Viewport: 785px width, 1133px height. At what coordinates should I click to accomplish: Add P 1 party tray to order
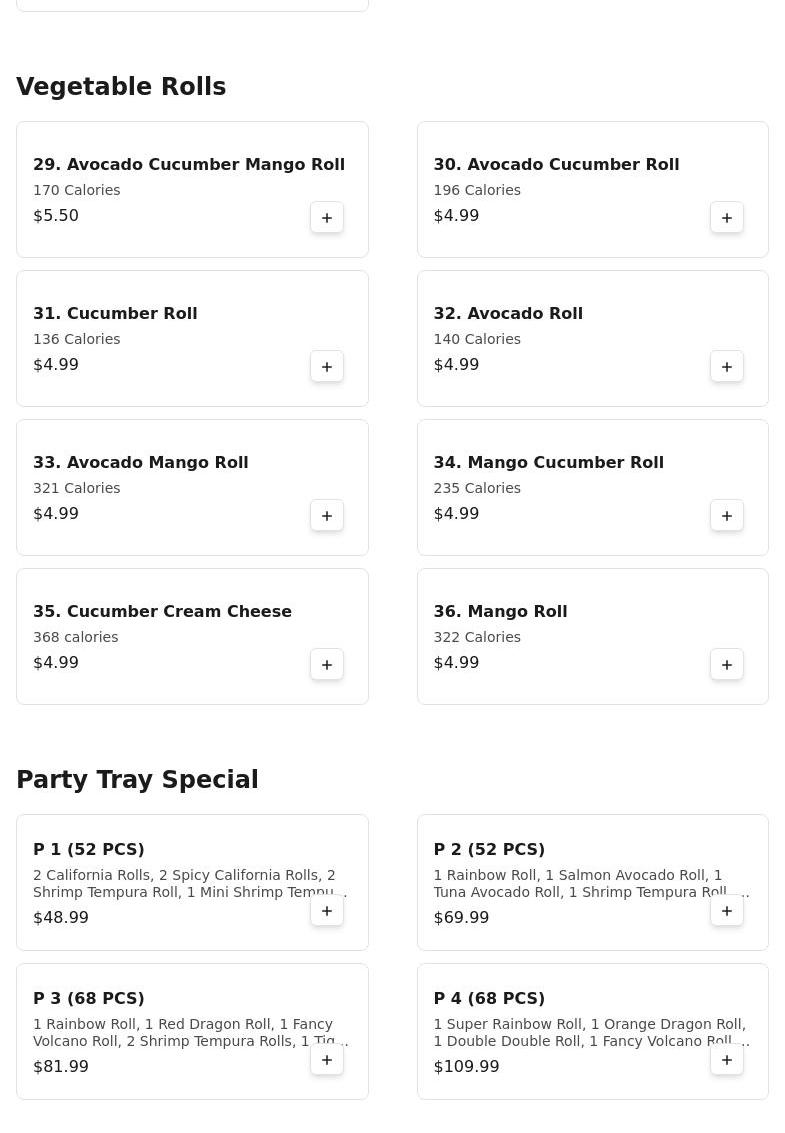327,911
